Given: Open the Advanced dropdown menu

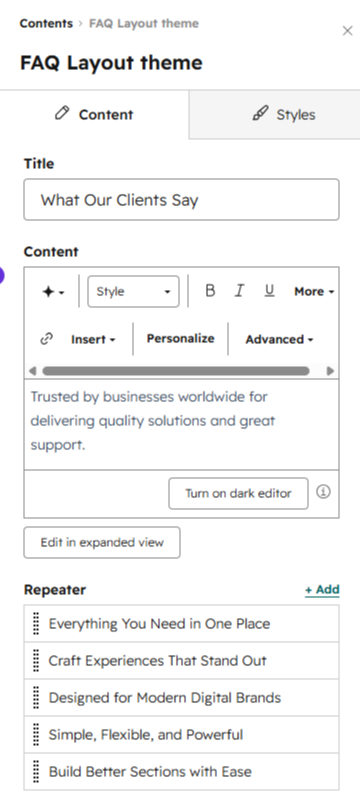Looking at the screenshot, I should point(279,339).
